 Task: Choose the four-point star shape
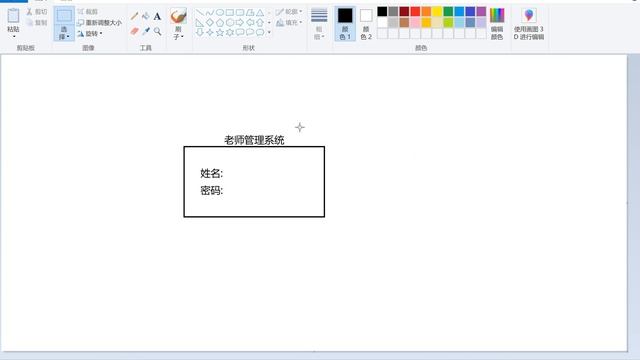pos(210,32)
